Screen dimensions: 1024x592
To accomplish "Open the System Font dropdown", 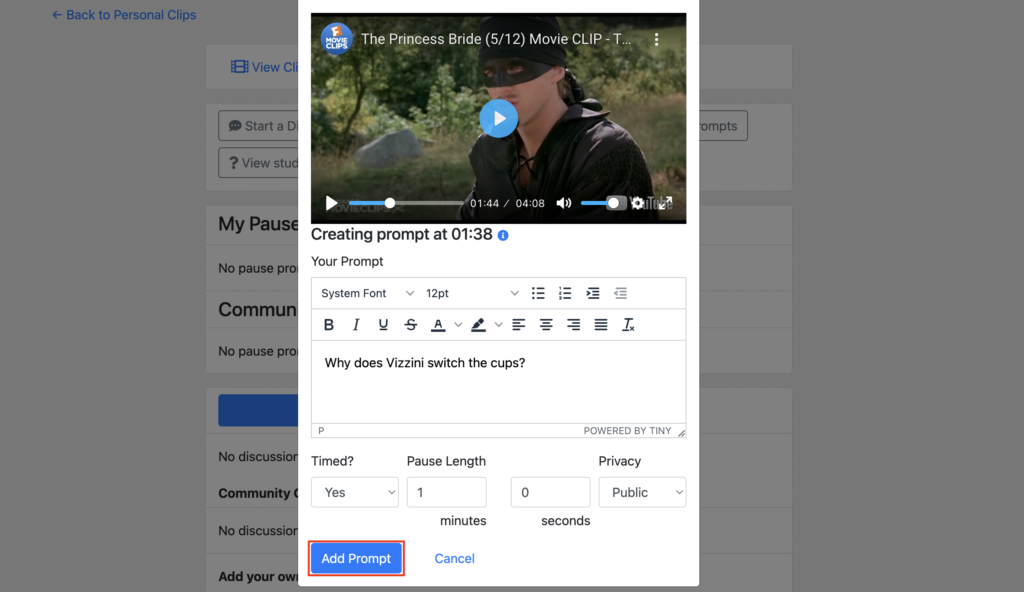I will pos(367,293).
